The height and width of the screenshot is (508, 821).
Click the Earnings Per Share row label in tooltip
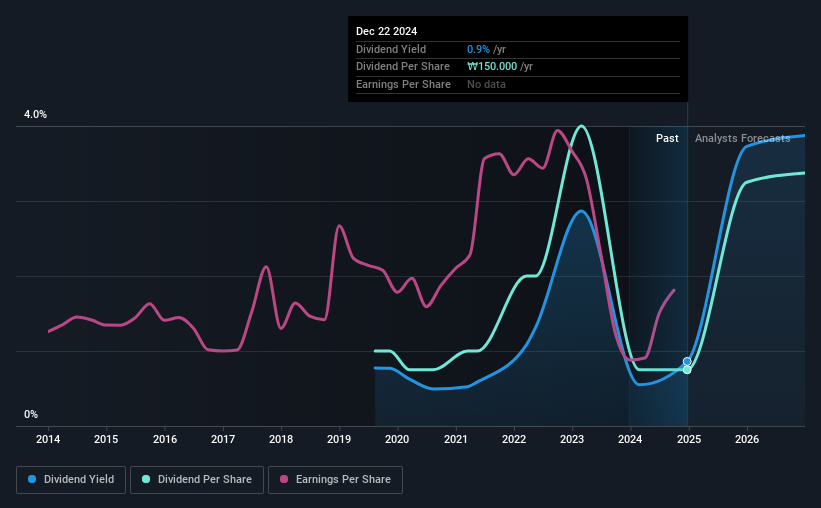pos(403,84)
